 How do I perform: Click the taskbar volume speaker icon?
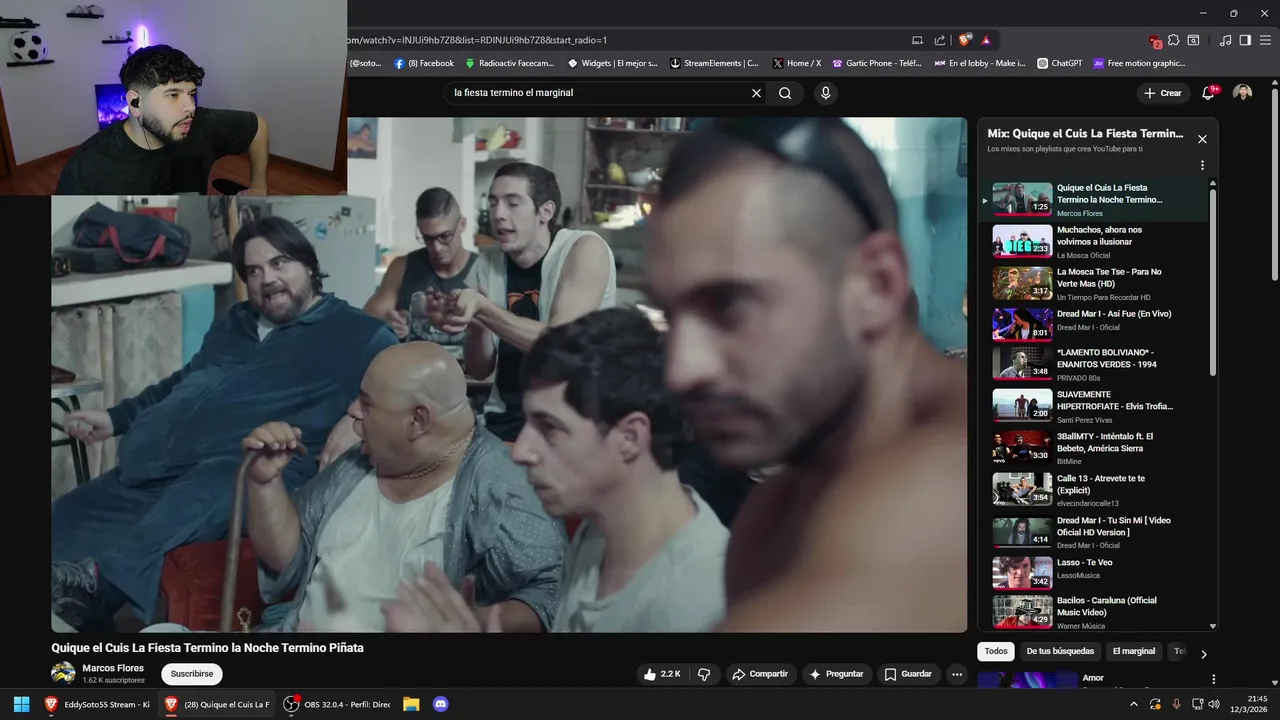click(x=1214, y=704)
